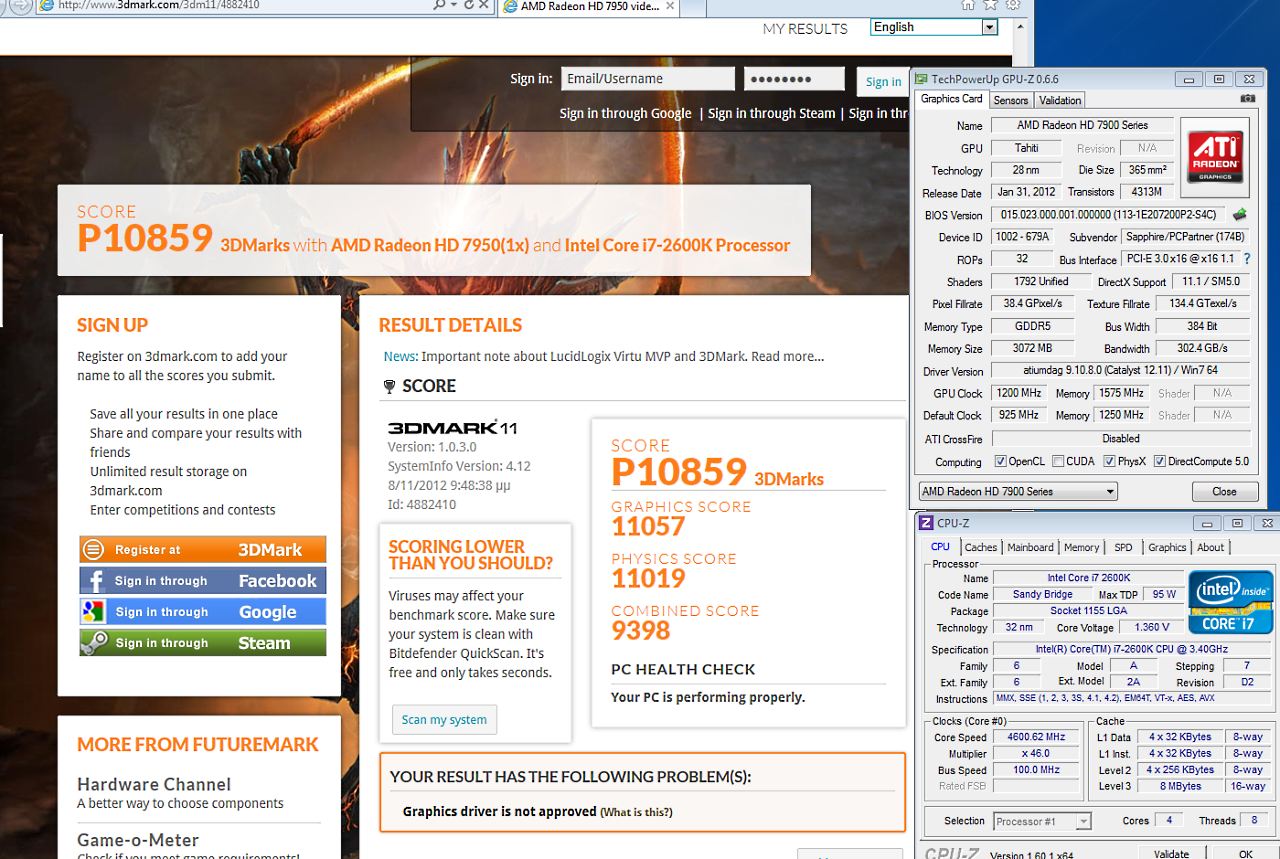
Task: Open the Mainboard tab in CPU-Z
Action: (1030, 547)
